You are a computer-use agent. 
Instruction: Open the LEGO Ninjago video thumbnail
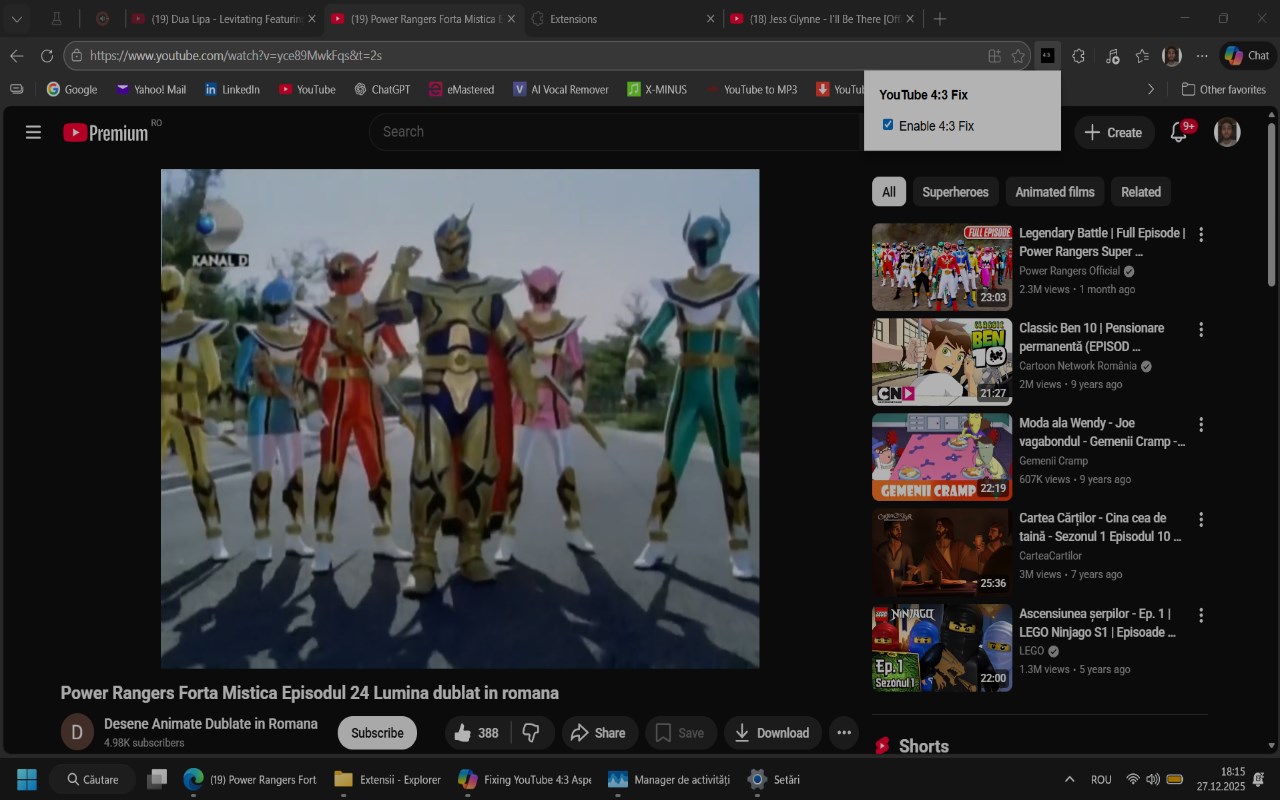(942, 647)
